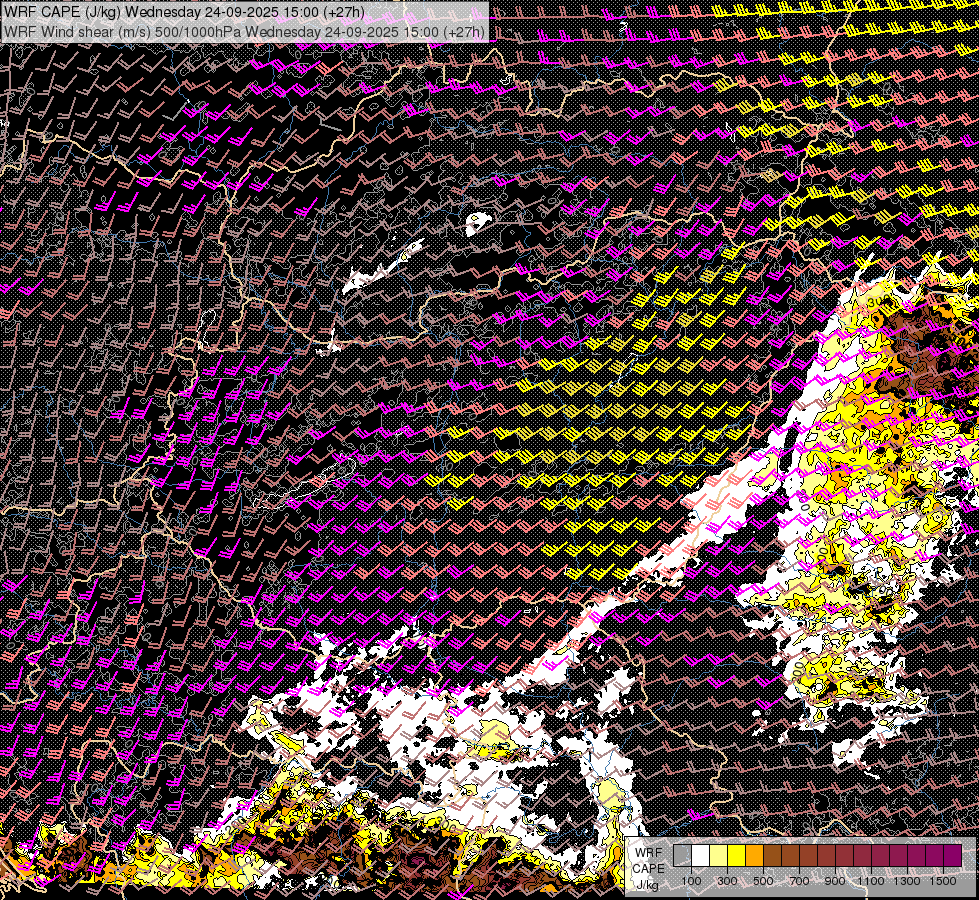Screen dimensions: 979x900
Task: Click the 1300 legend value label
Action: (x=907, y=881)
